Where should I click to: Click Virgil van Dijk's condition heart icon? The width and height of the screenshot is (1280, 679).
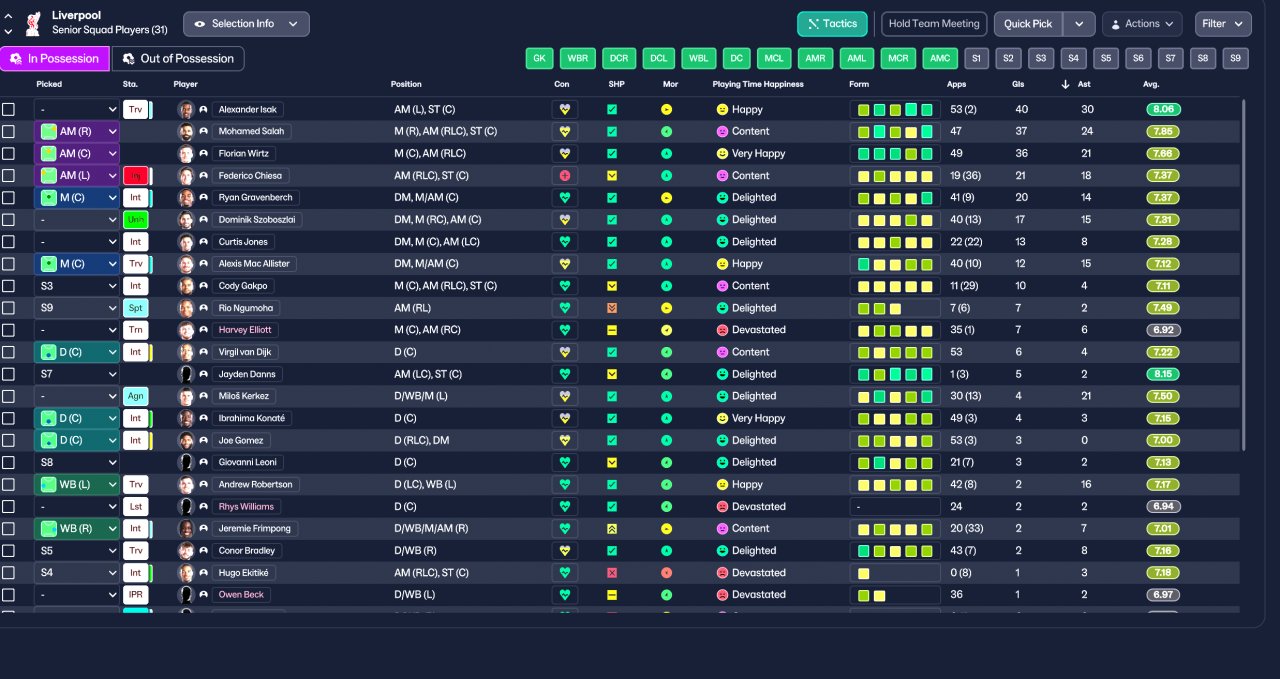564,352
